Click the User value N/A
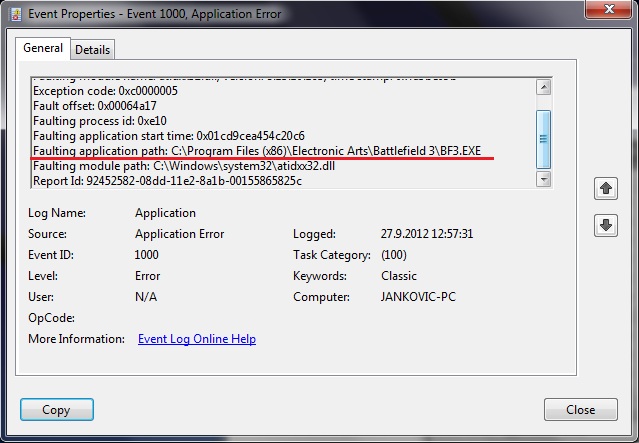The image size is (639, 443). tap(146, 297)
